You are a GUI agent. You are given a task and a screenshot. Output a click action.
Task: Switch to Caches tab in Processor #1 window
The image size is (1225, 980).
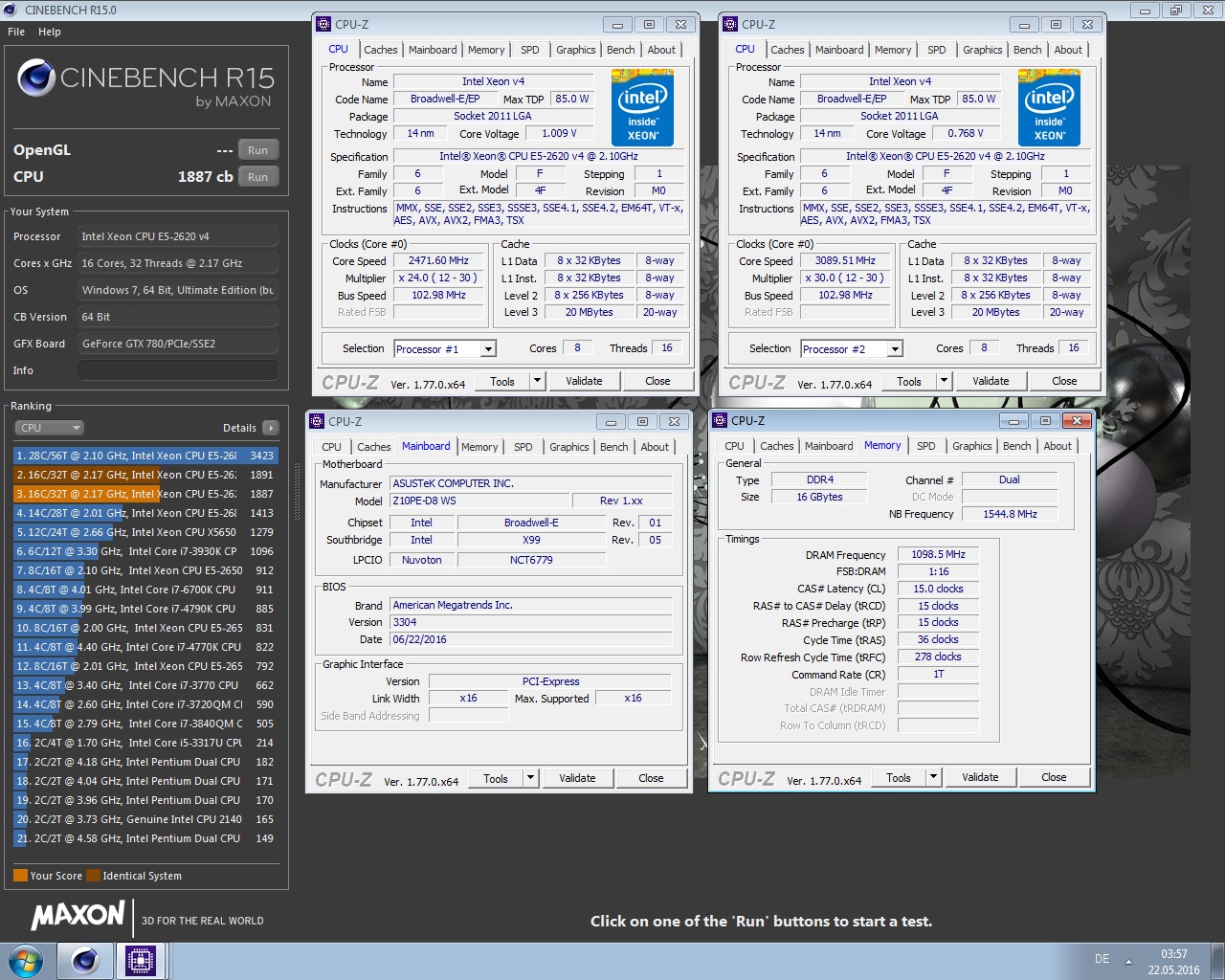(380, 50)
